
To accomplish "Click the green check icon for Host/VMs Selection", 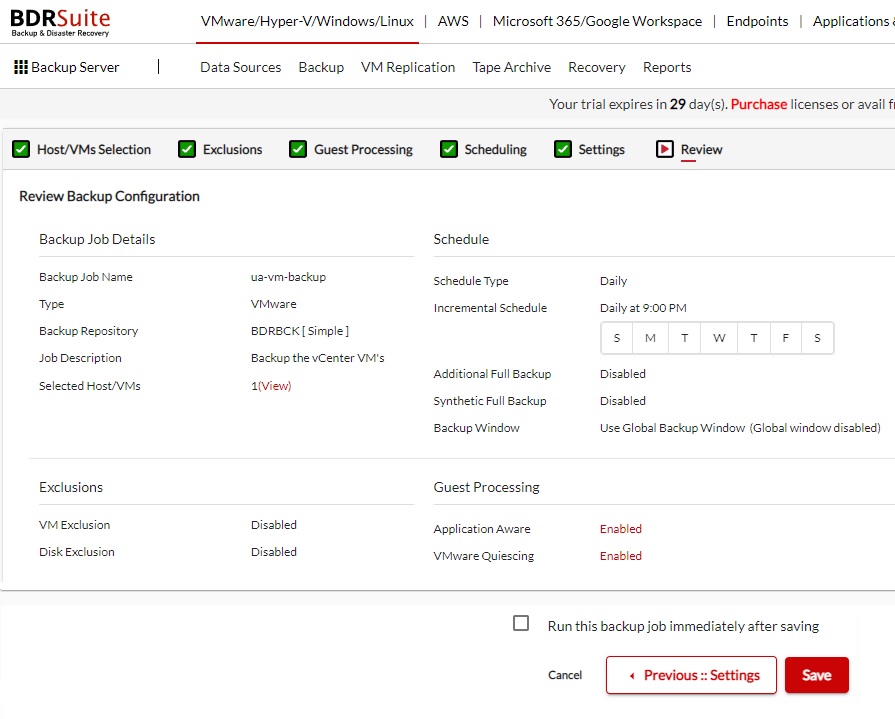I will (21, 150).
